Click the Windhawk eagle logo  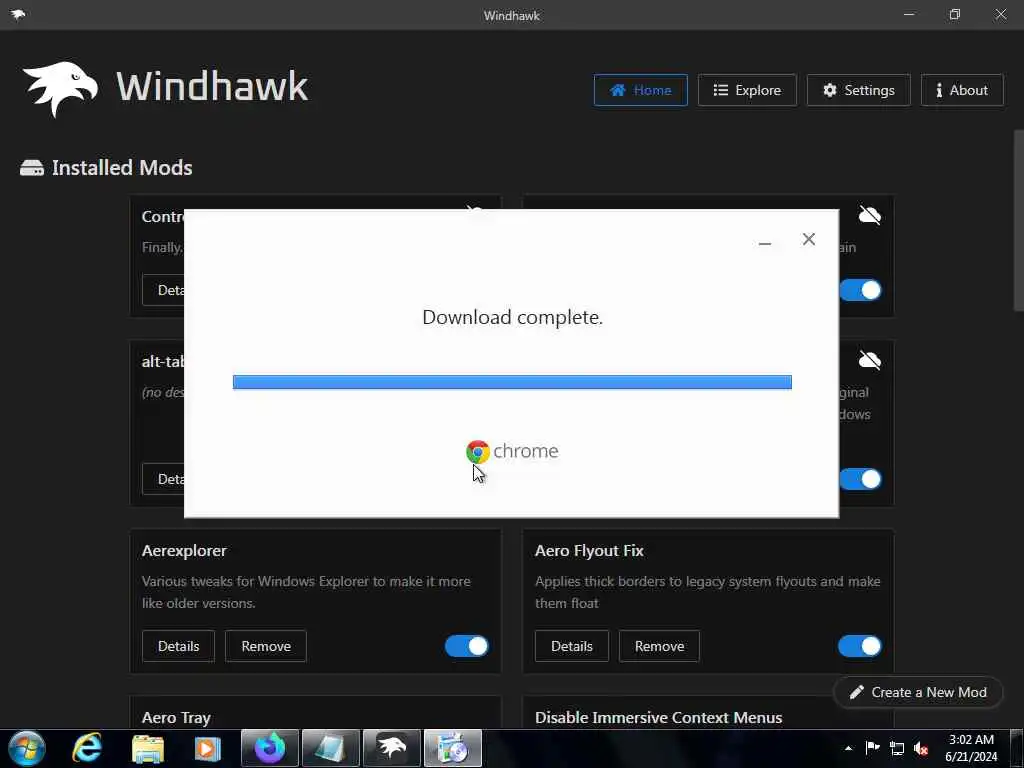[x=60, y=88]
